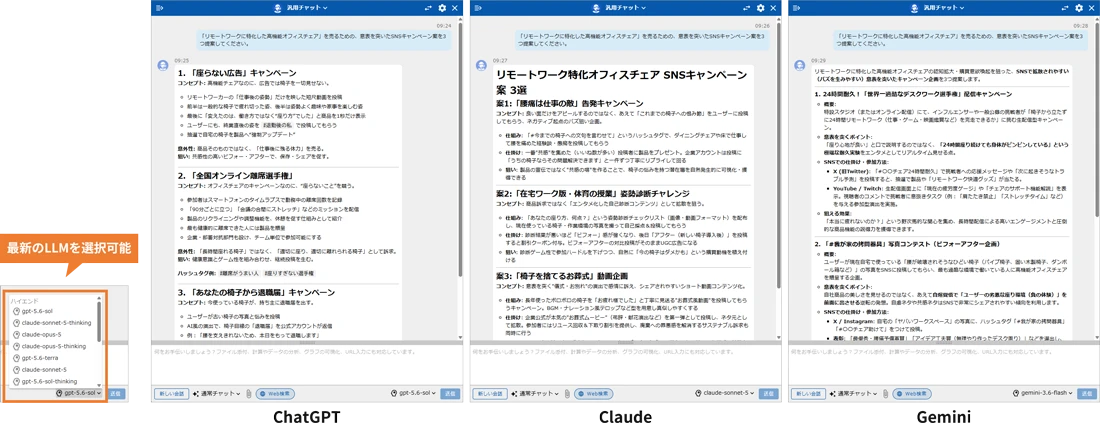
Task: Click 新しい会話 button in Claude window
Action: [489, 394]
